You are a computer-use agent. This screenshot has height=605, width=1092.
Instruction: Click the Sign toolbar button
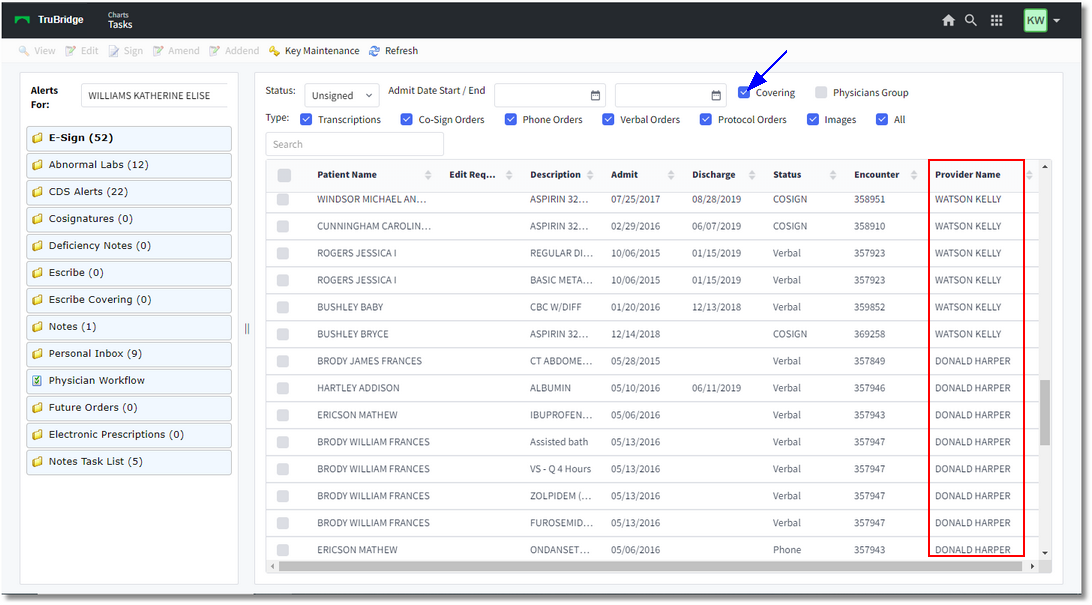[125, 51]
